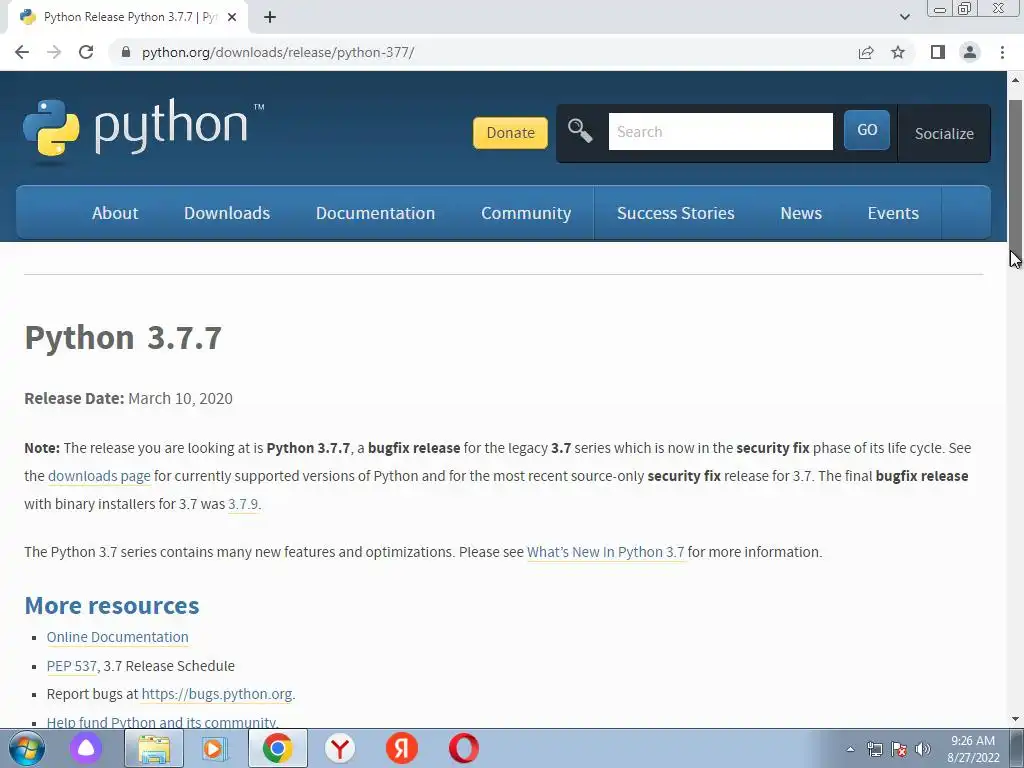Open the Documentation menu item
This screenshot has height=768, width=1024.
point(375,213)
